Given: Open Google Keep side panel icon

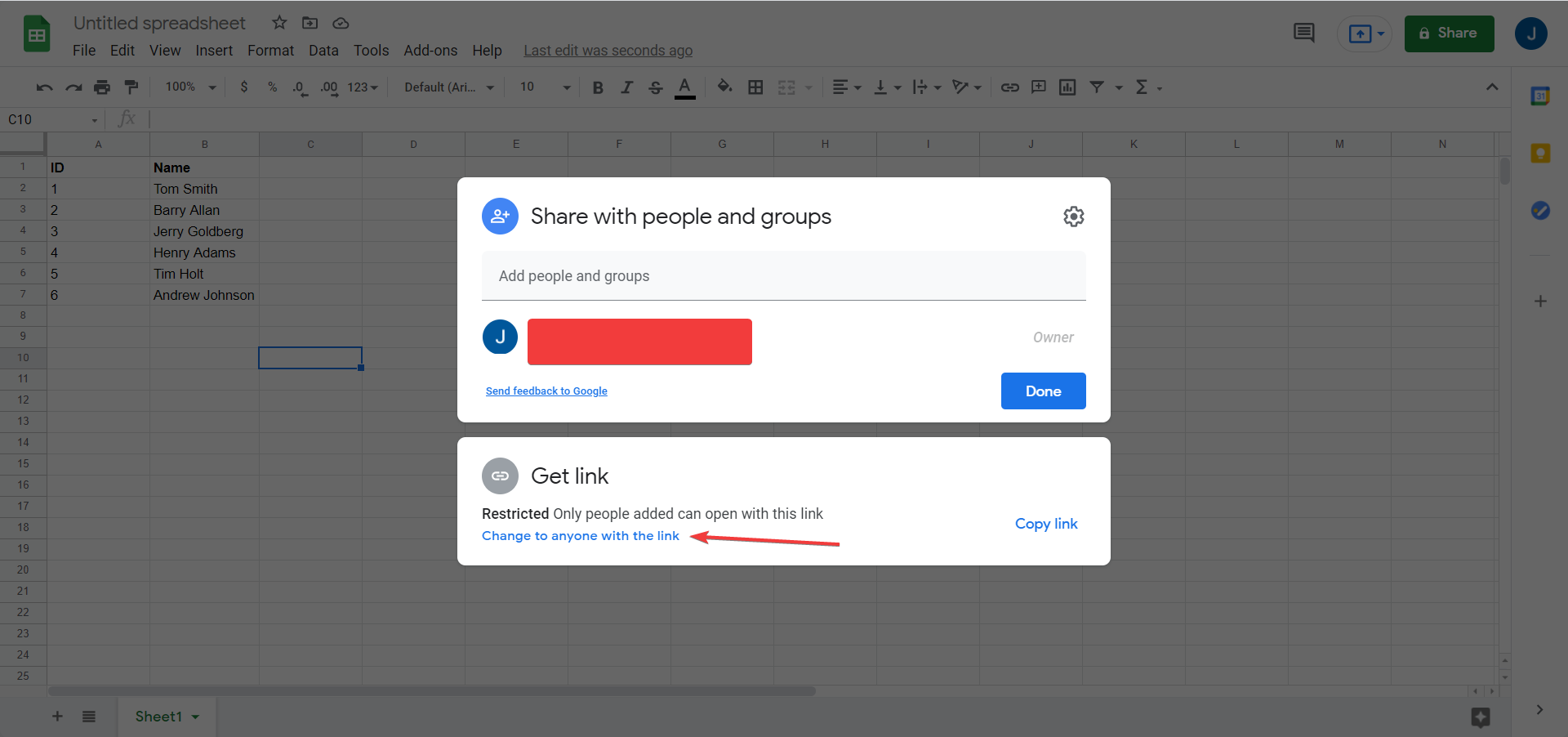Looking at the screenshot, I should (x=1540, y=154).
